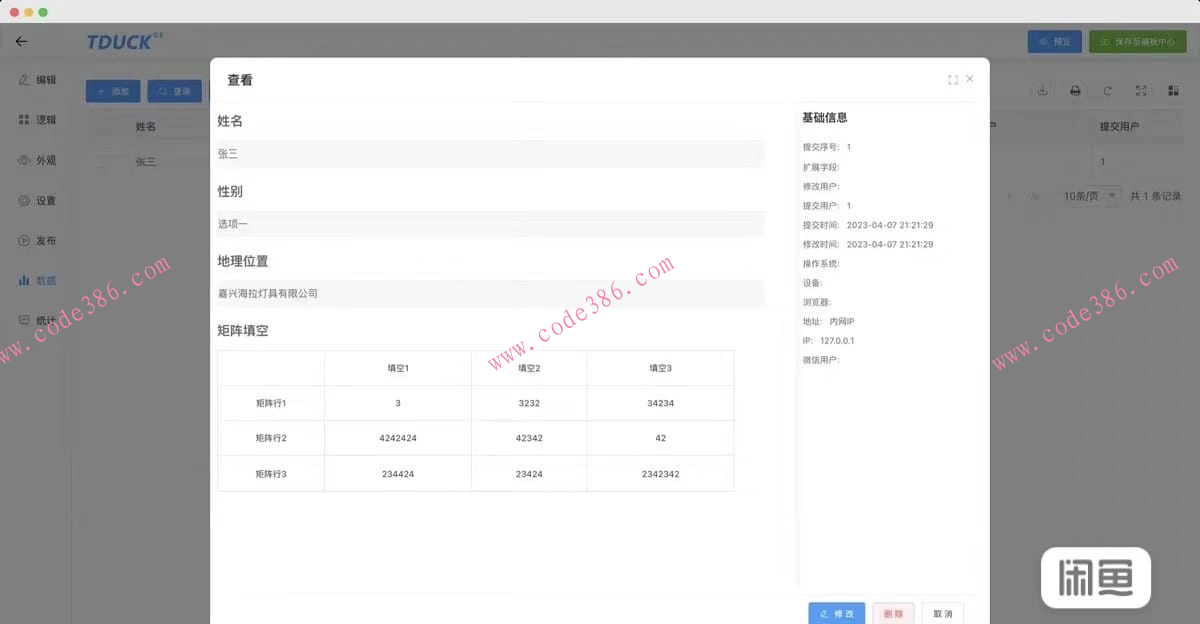The image size is (1200, 624).
Task: Click the macOS green zoom window button
Action: 43,11
